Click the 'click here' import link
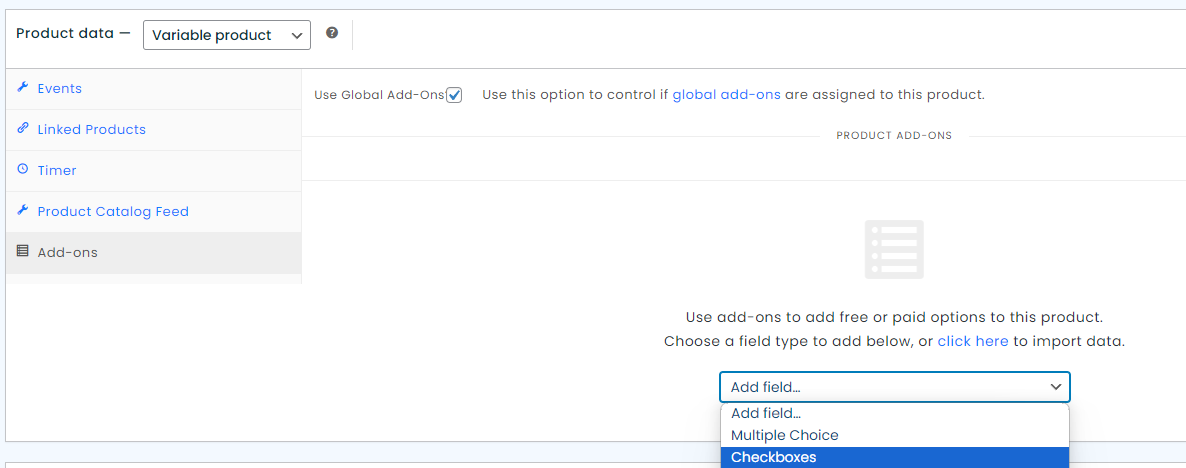 point(973,341)
